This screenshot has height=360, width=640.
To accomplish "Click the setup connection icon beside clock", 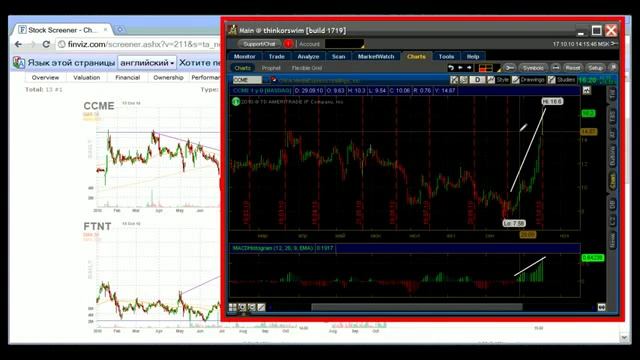I will 614,43.
